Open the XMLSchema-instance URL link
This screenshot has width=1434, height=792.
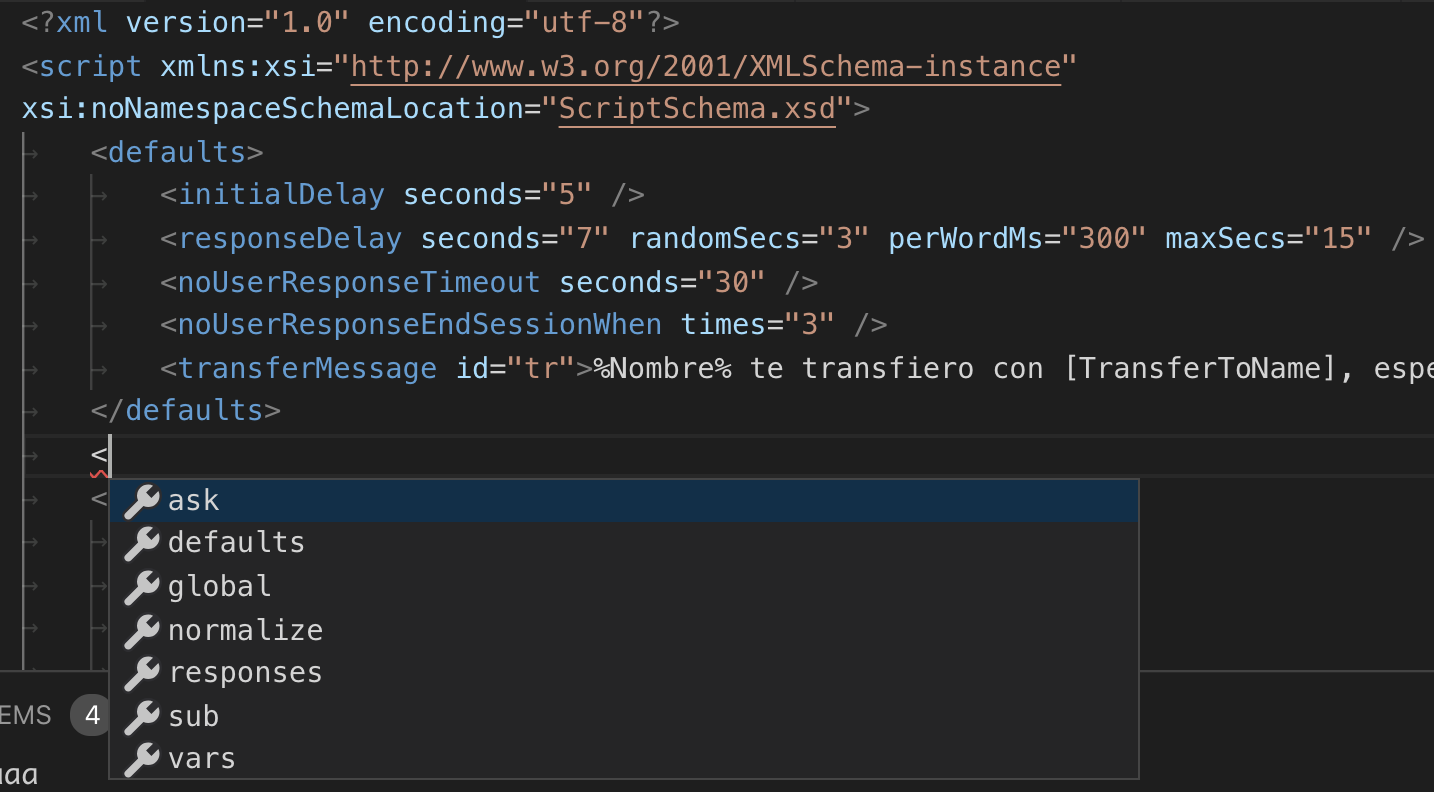705,67
